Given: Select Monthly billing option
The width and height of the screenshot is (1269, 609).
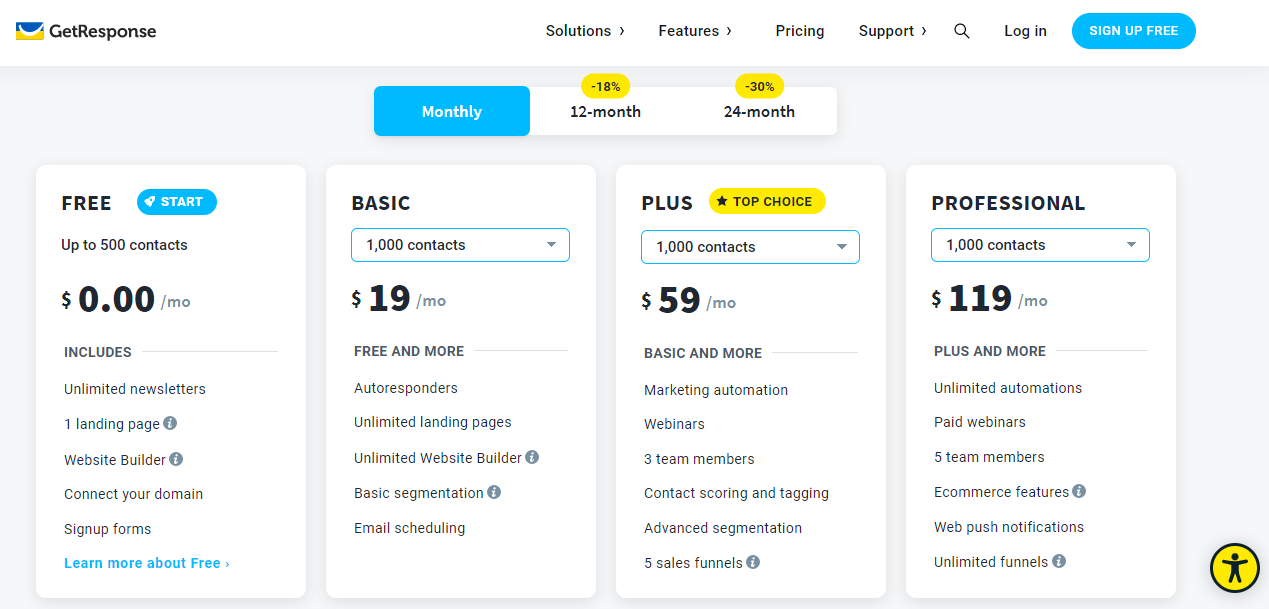Looking at the screenshot, I should point(452,111).
